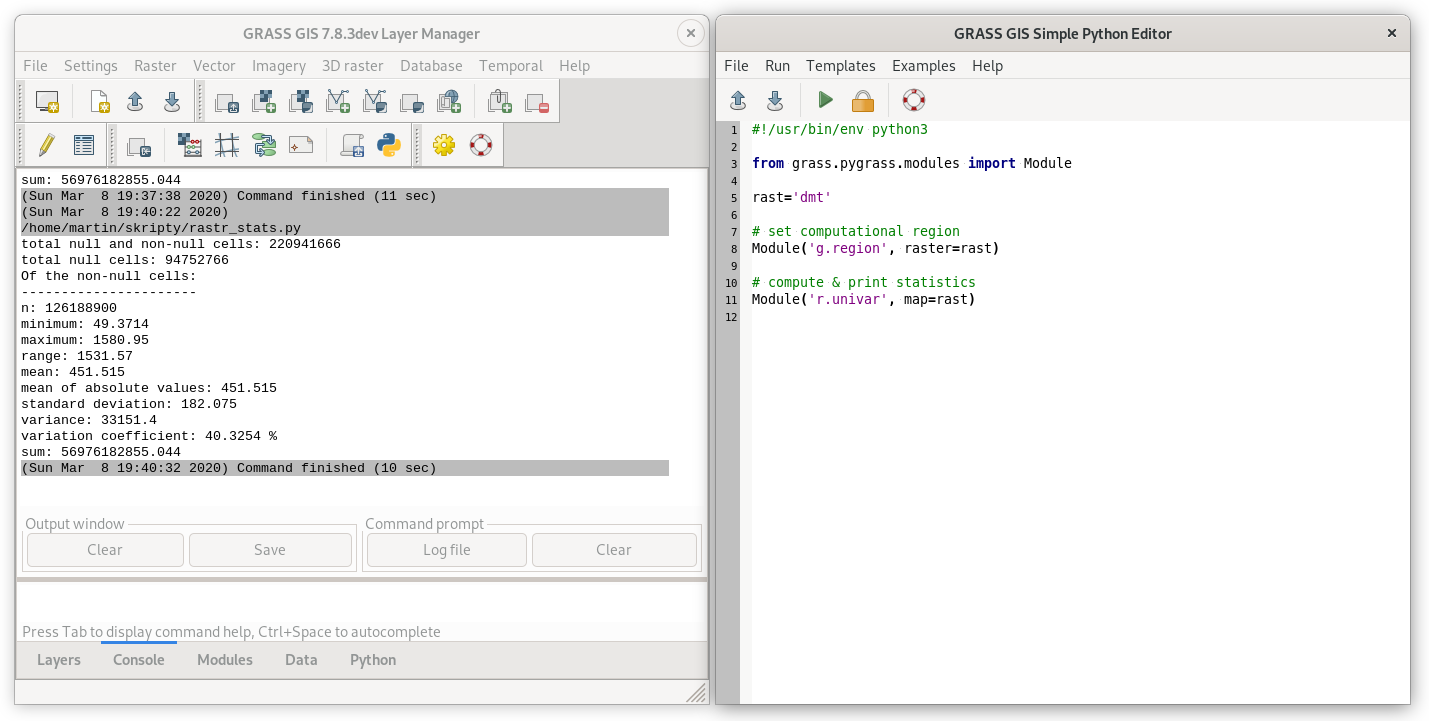Clear the Output window
The width and height of the screenshot is (1429, 721).
tap(105, 550)
